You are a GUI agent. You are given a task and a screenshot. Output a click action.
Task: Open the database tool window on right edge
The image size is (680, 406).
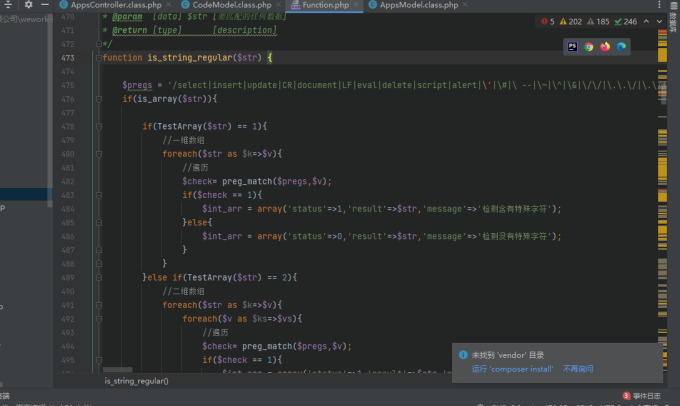673,16
